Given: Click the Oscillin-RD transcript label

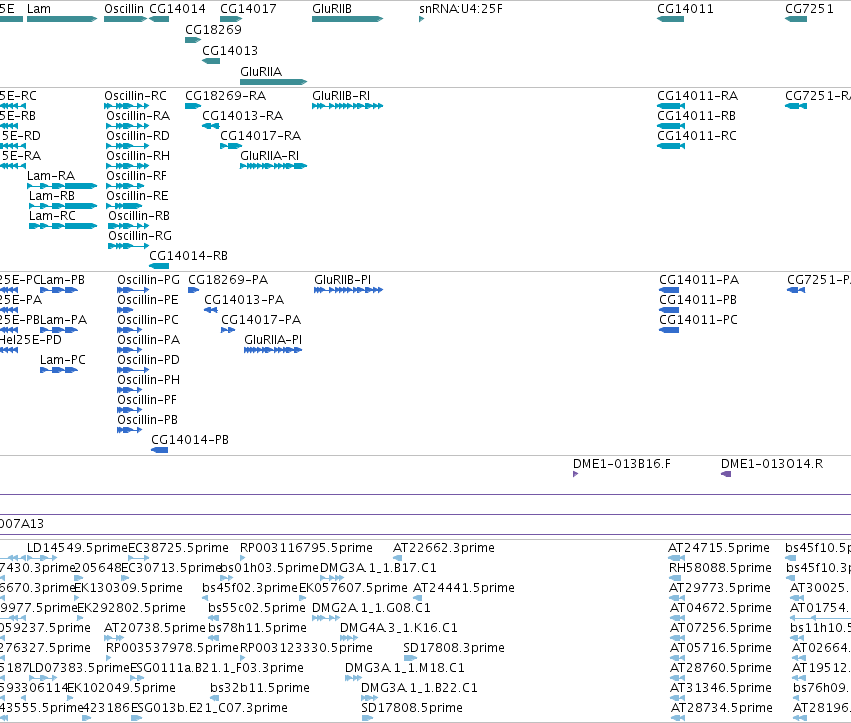Looking at the screenshot, I should tap(138, 136).
